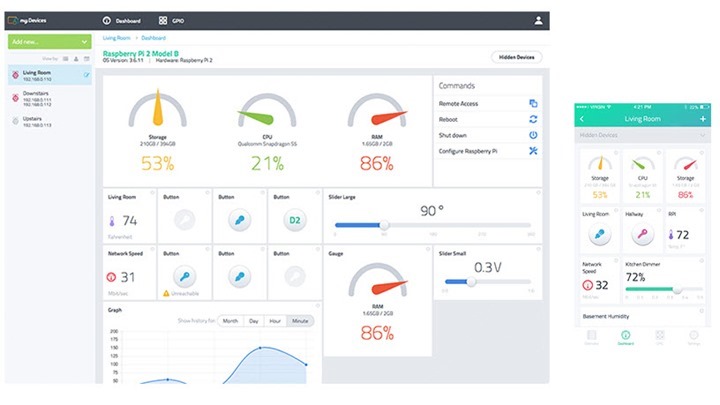720x405 pixels.
Task: Click the Configure Raspberry Pi tools icon
Action: 533,151
